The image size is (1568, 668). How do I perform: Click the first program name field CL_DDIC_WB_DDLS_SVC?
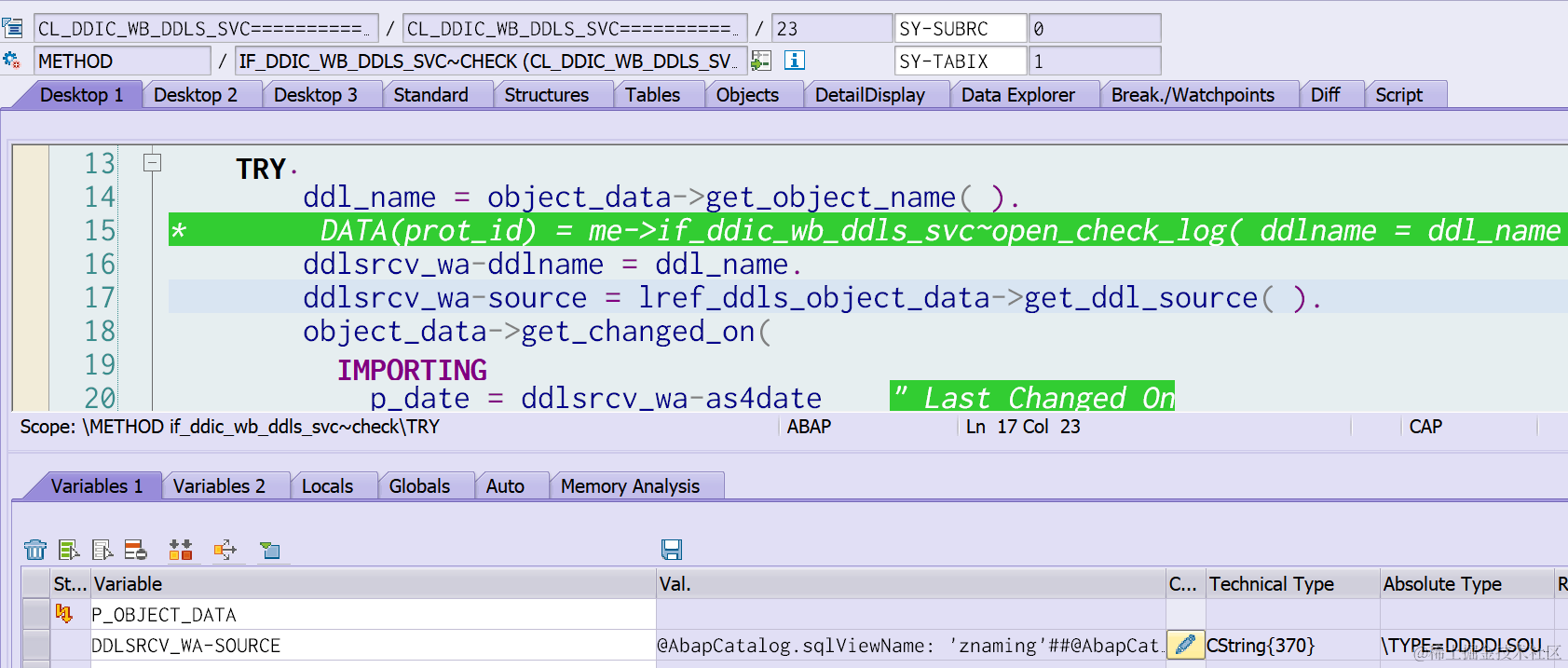tap(206, 28)
